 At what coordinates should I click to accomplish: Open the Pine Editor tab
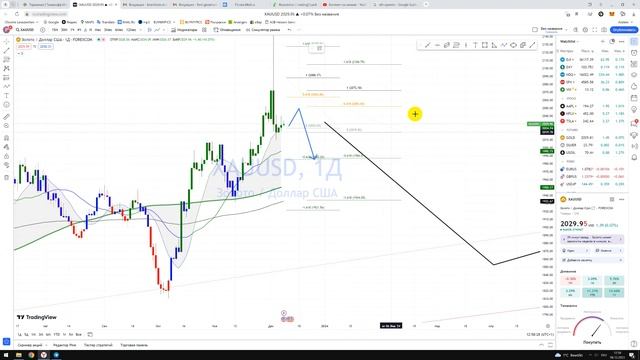(64, 345)
